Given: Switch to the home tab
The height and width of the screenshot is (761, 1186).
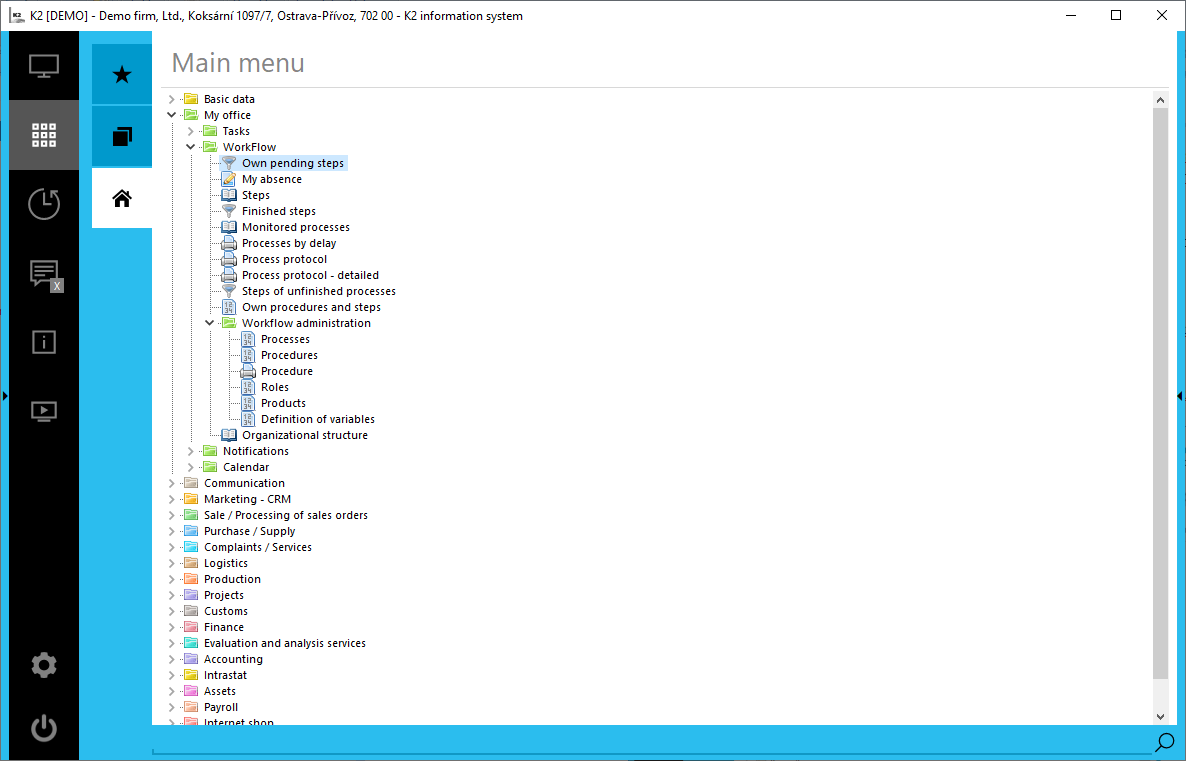Looking at the screenshot, I should [x=122, y=198].
